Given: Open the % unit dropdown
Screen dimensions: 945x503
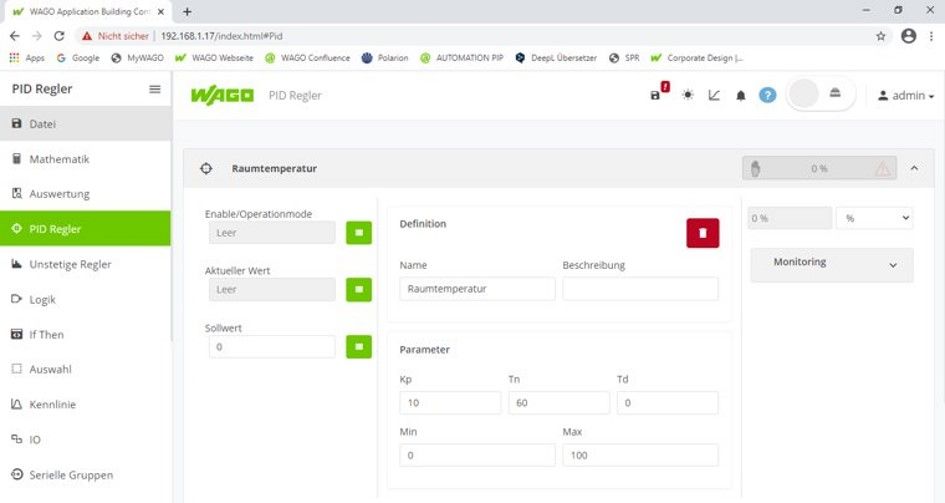Looking at the screenshot, I should coord(874,218).
